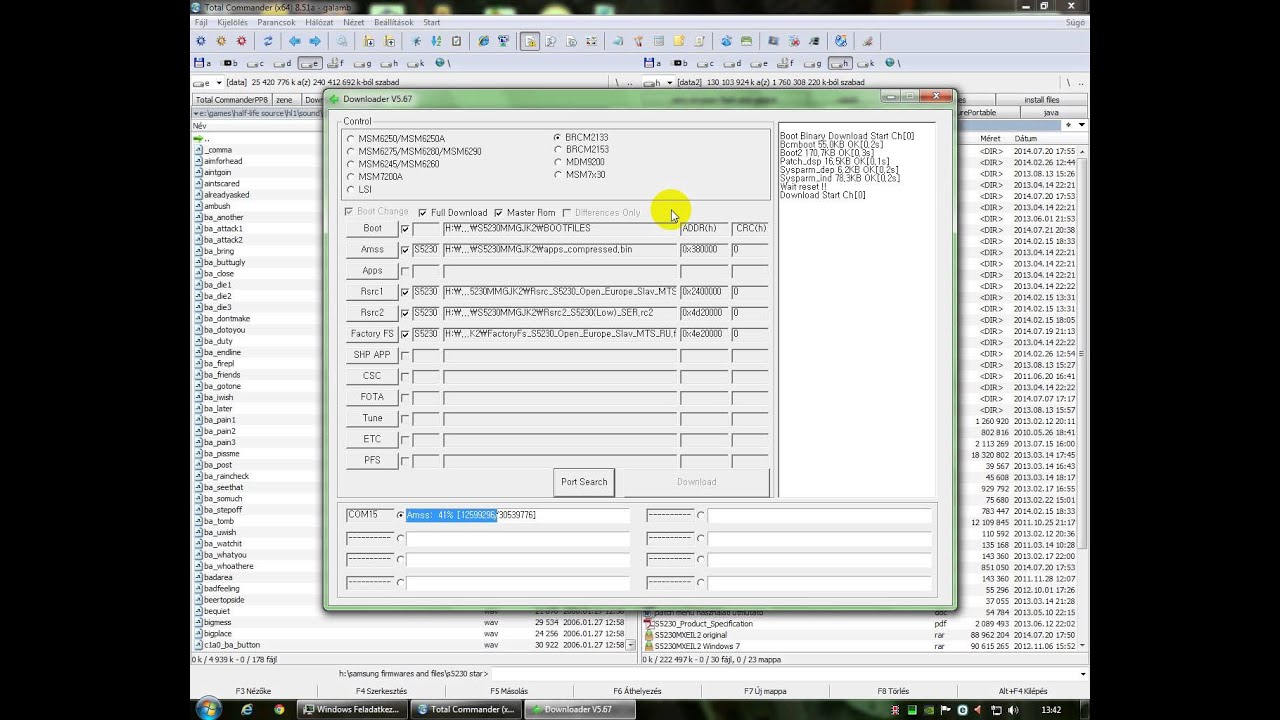The height and width of the screenshot is (720, 1280).
Task: Click the Boot file browse button
Action: click(x=372, y=228)
